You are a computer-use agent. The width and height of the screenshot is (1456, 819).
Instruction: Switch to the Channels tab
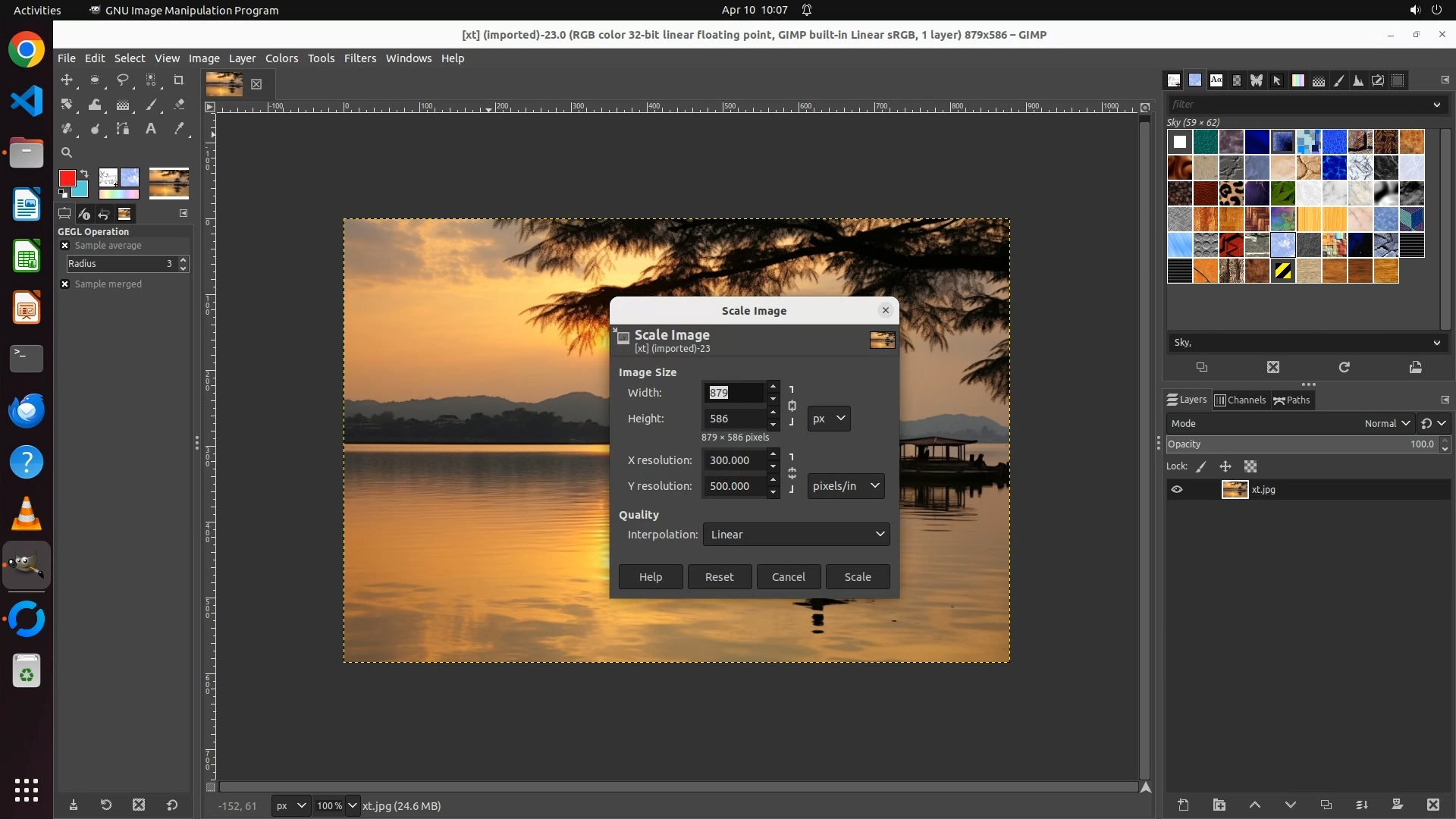click(x=1240, y=400)
